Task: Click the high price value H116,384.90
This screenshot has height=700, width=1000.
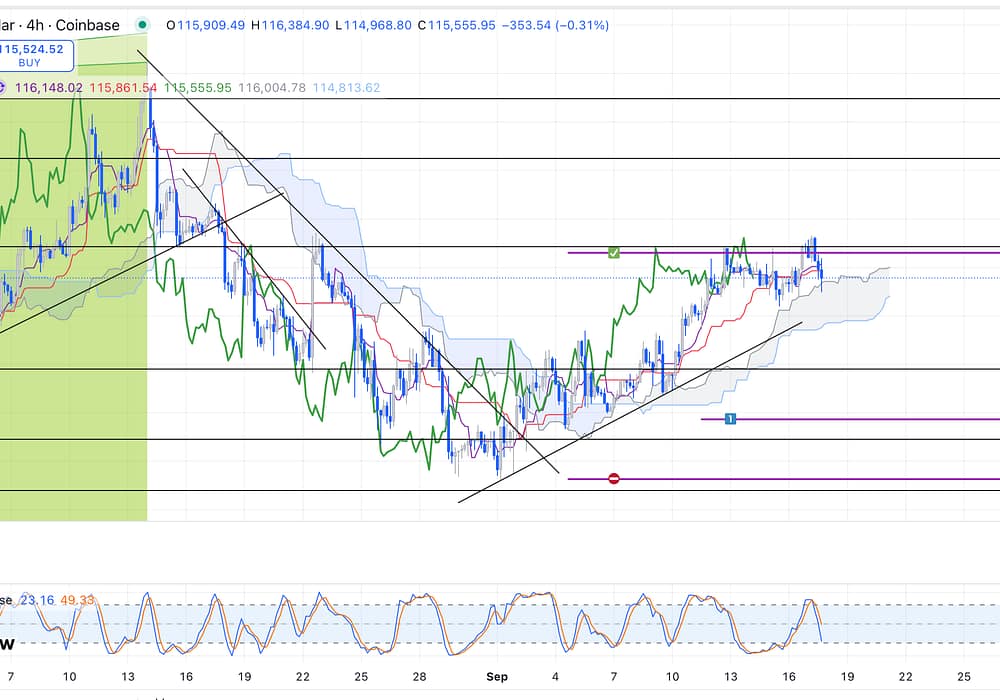Action: [x=294, y=25]
